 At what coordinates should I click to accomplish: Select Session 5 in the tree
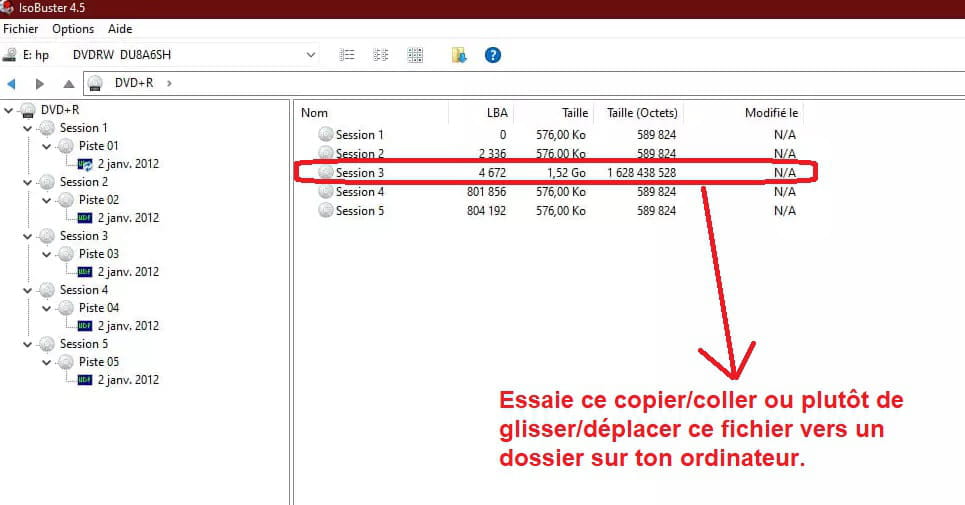pos(84,343)
